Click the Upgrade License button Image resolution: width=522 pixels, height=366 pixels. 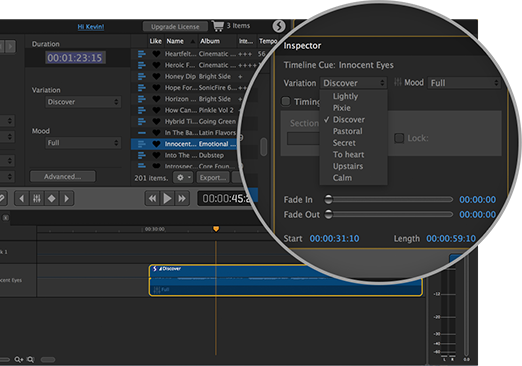point(175,26)
